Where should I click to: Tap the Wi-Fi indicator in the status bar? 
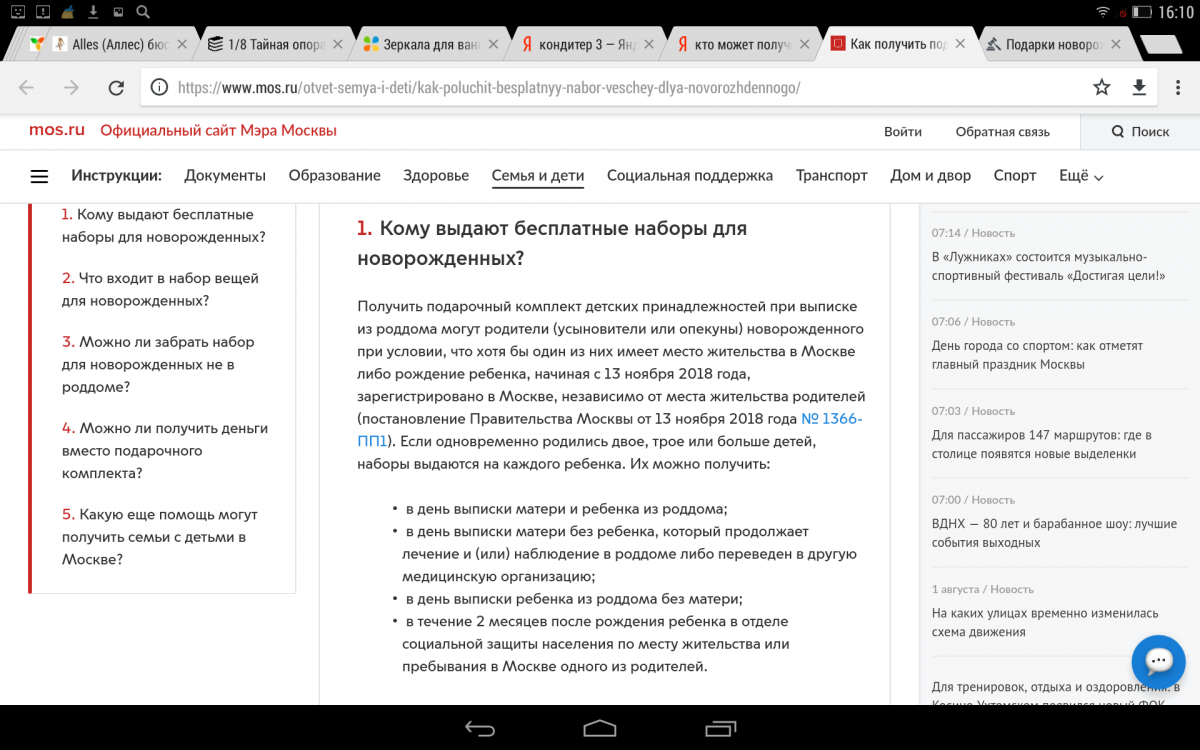click(1103, 12)
